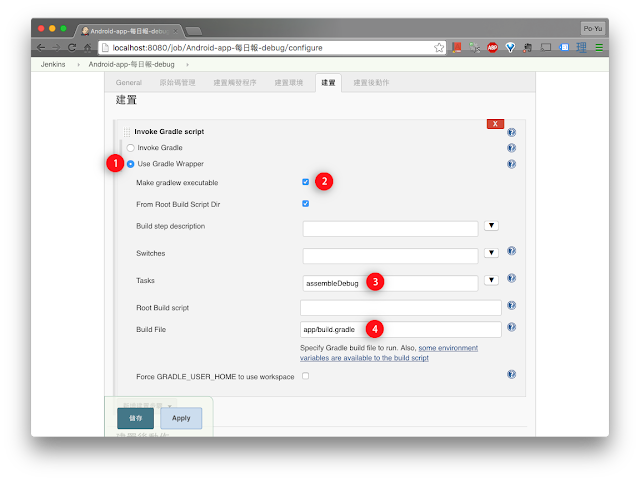Go to Jenkins breadcrumb link

pyautogui.click(x=53, y=65)
